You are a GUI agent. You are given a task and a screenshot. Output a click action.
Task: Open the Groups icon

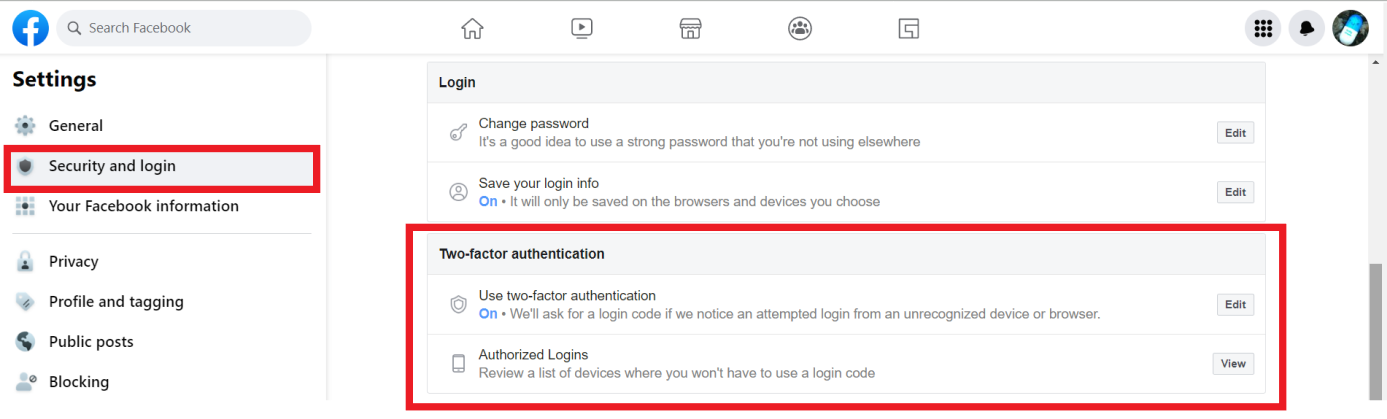(x=800, y=28)
